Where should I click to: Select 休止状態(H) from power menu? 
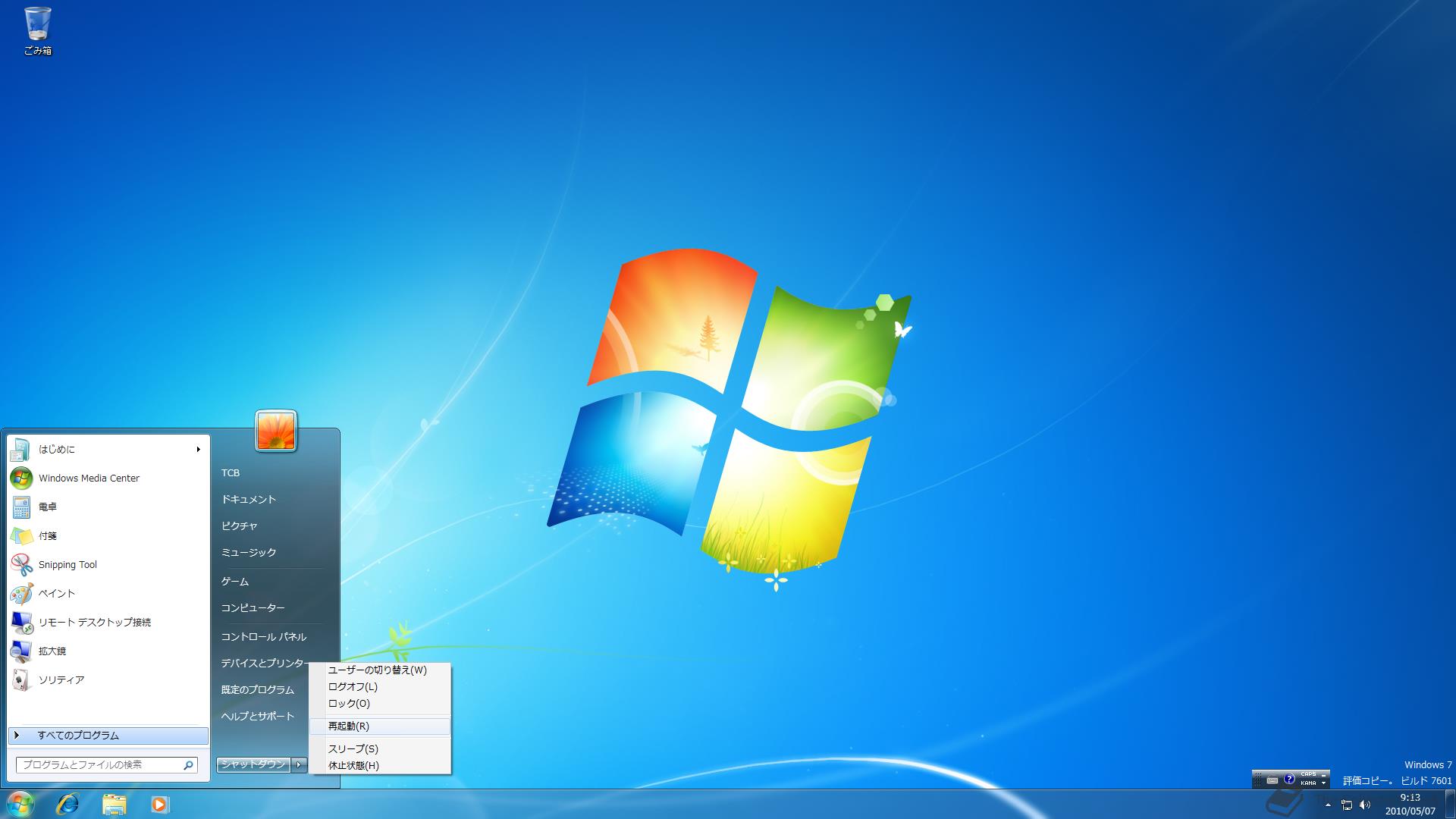pyautogui.click(x=380, y=766)
